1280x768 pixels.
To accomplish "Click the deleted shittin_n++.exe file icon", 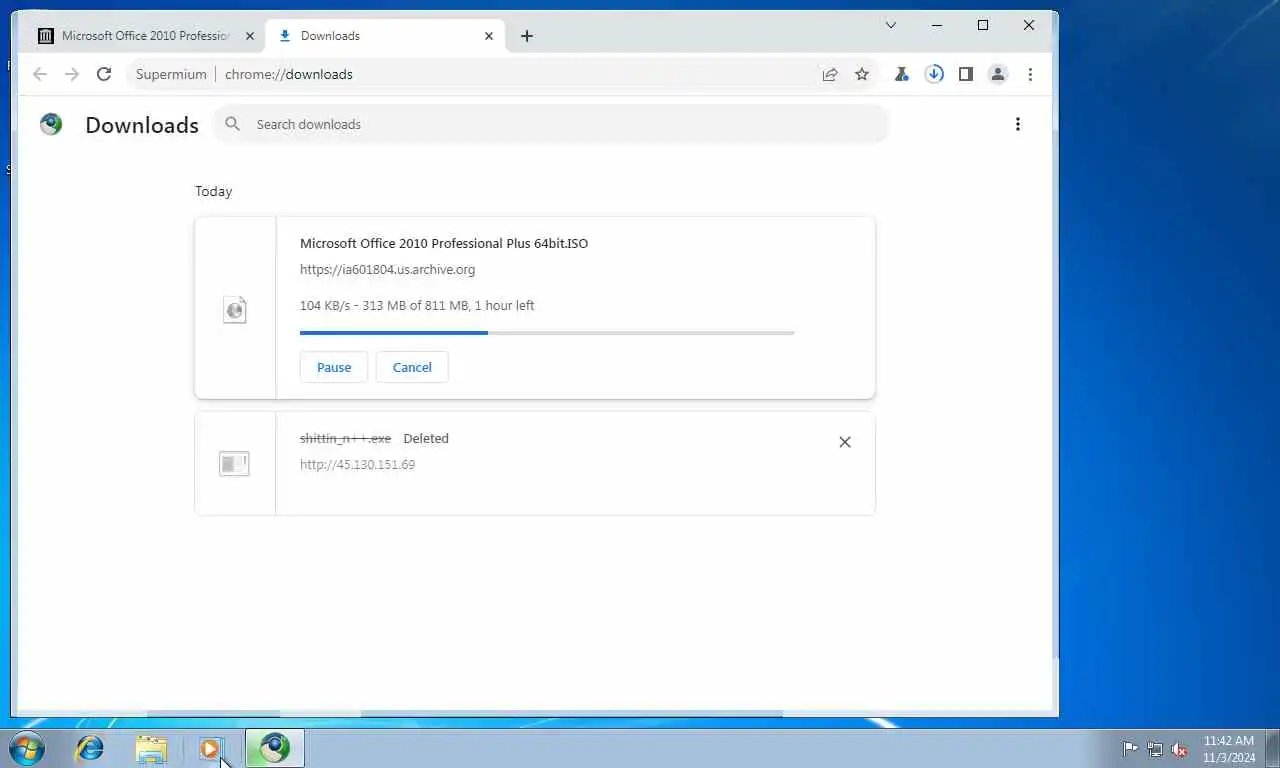I will pyautogui.click(x=234, y=464).
